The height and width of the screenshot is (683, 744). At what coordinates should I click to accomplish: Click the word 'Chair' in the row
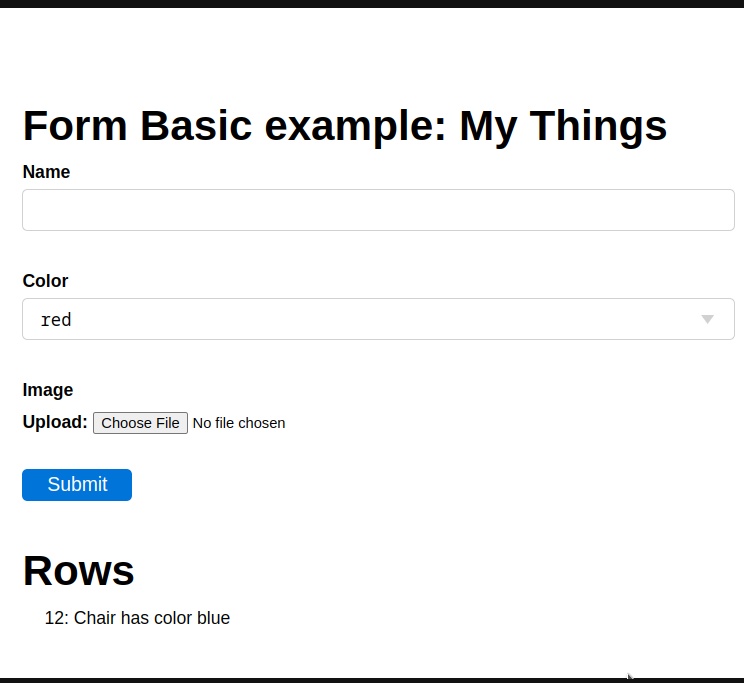pyautogui.click(x=95, y=618)
